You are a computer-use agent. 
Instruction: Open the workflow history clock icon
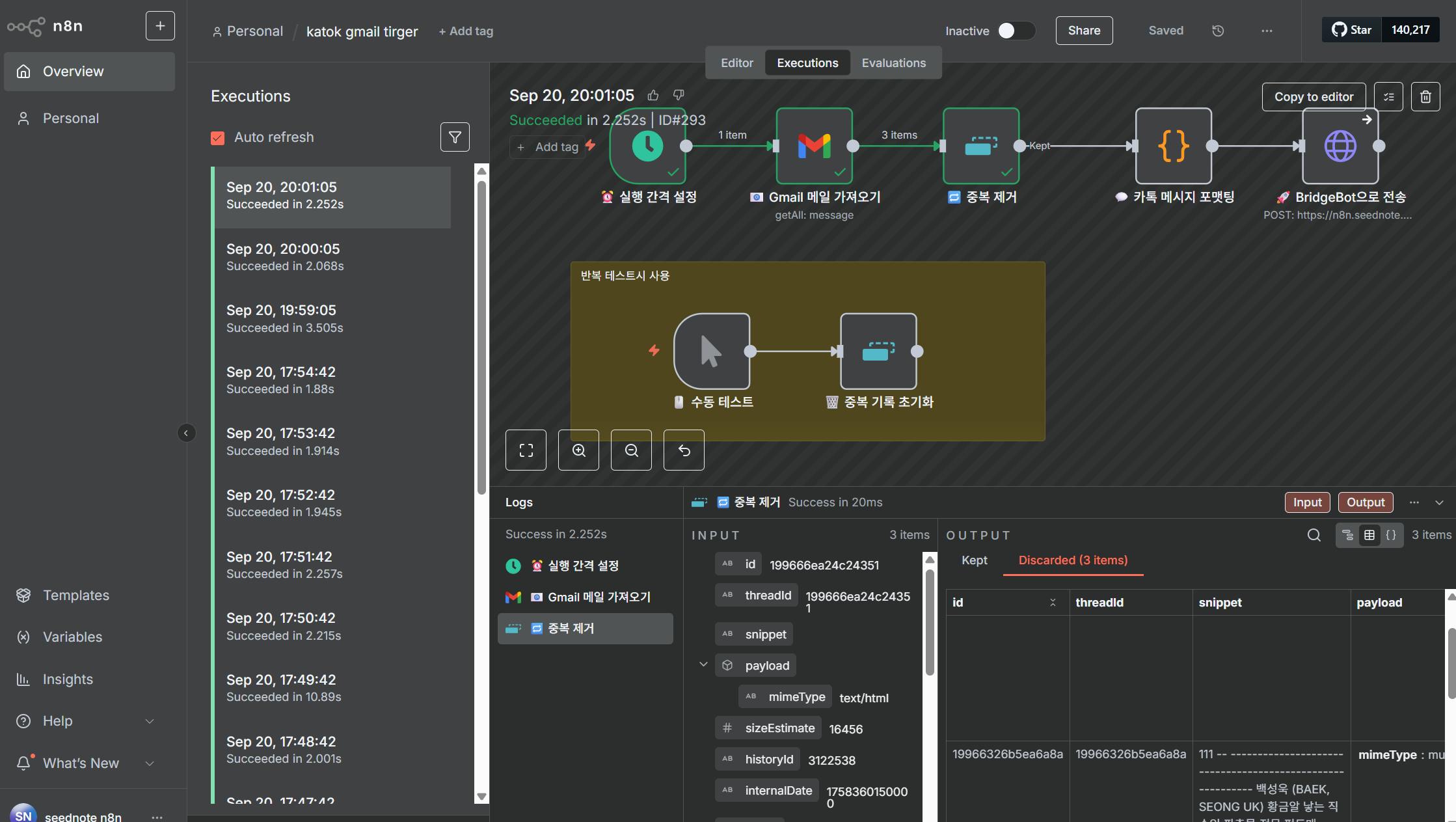[x=1218, y=31]
